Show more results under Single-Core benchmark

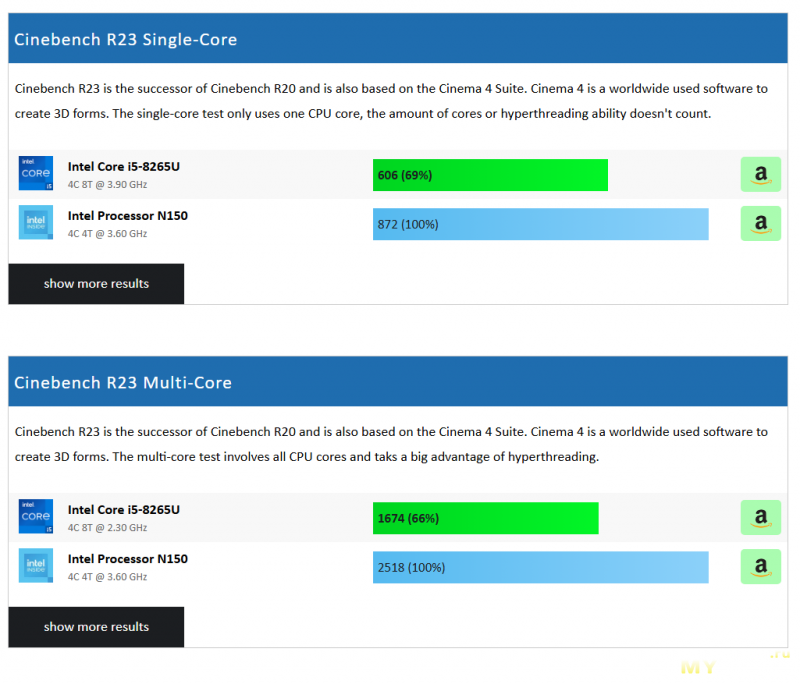point(96,284)
